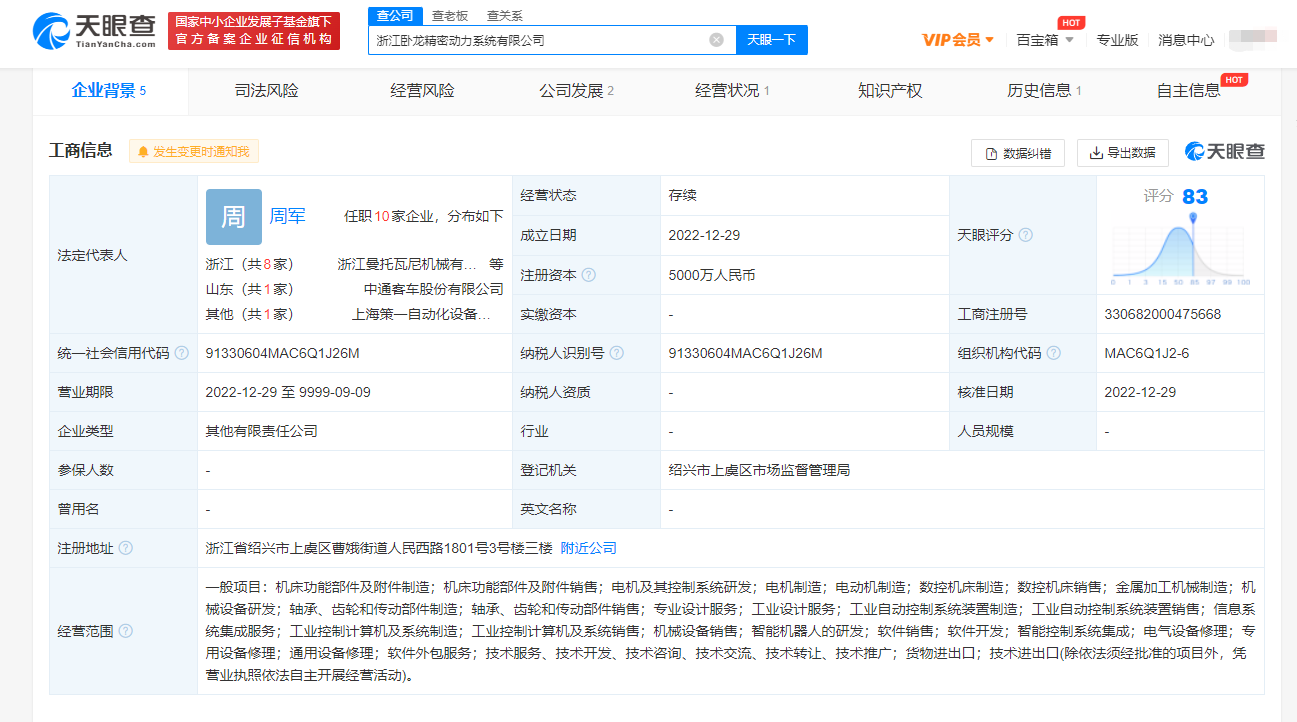The width and height of the screenshot is (1297, 722).
Task: Click the 浙江（共8家） region entry
Action: click(250, 264)
